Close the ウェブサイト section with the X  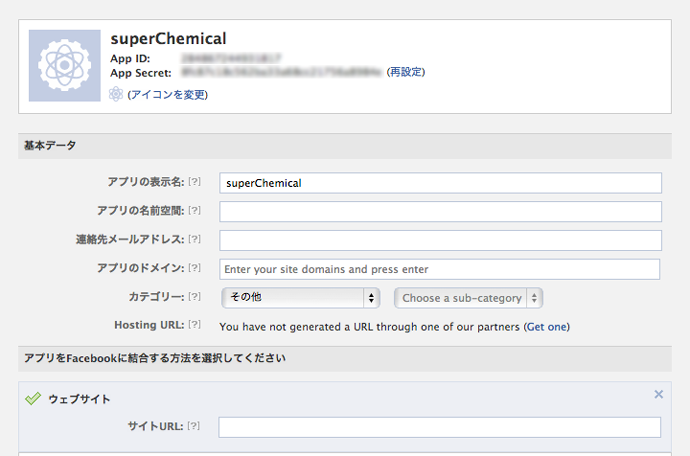coord(658,394)
